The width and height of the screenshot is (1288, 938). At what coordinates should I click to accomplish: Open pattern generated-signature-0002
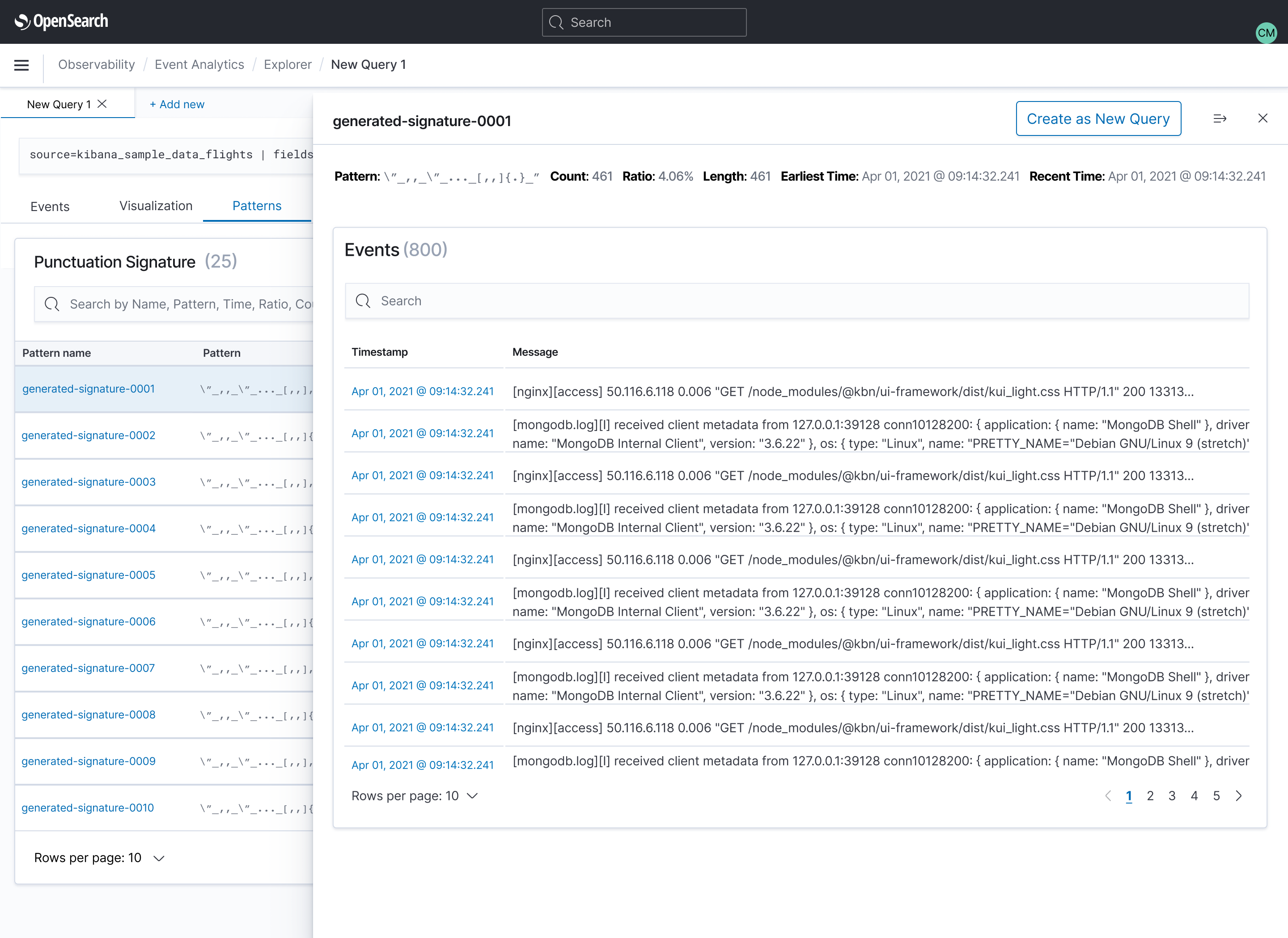click(88, 435)
